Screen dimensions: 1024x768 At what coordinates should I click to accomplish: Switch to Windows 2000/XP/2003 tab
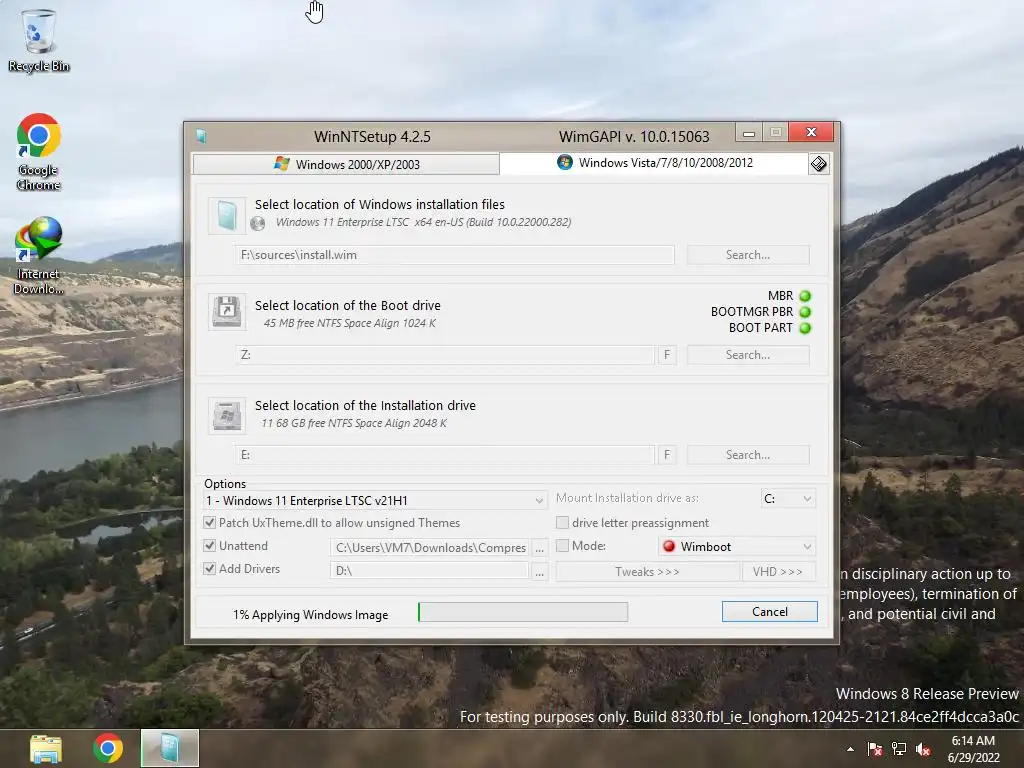pos(346,164)
